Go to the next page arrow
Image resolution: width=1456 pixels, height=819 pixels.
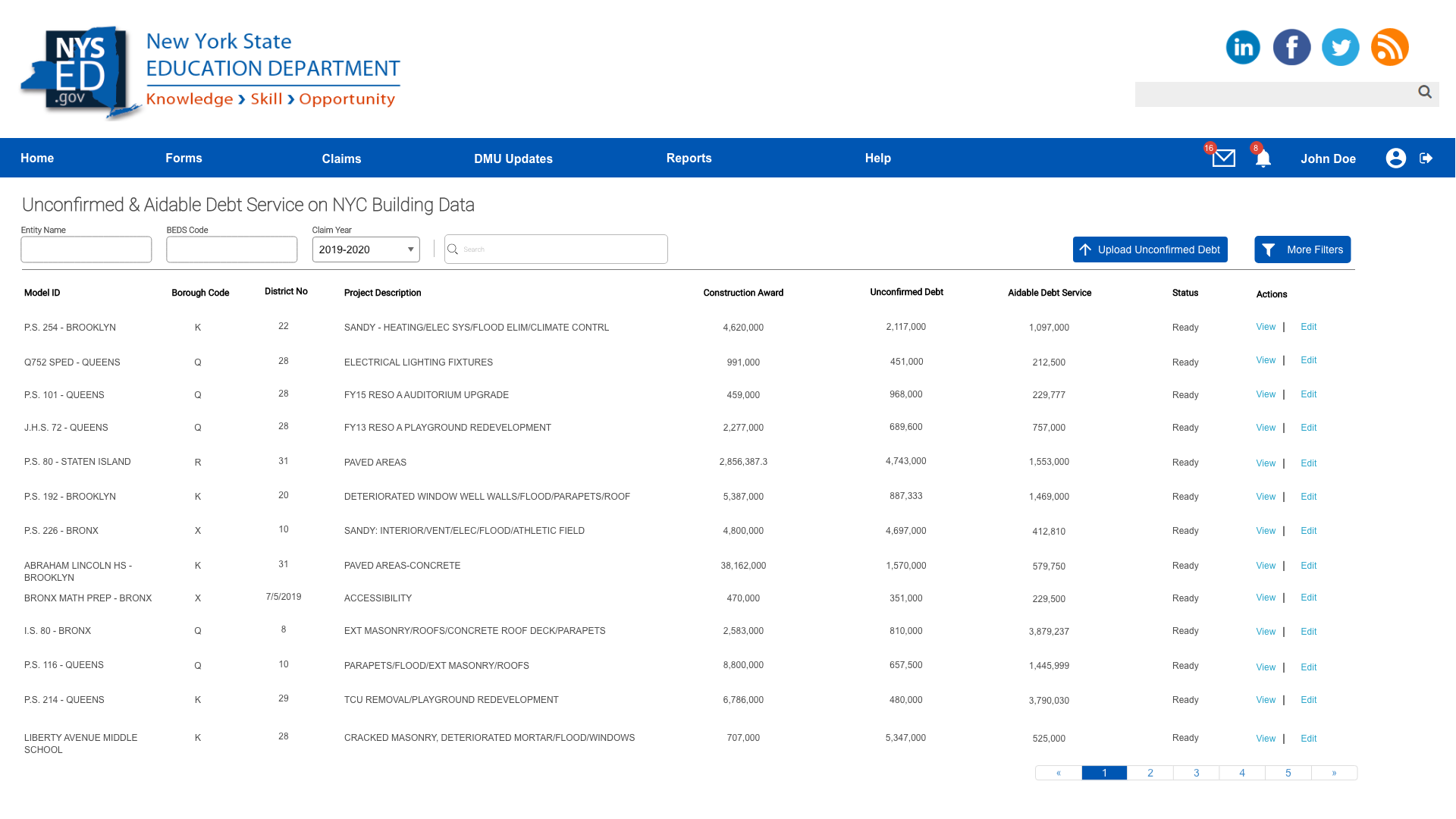pos(1334,773)
